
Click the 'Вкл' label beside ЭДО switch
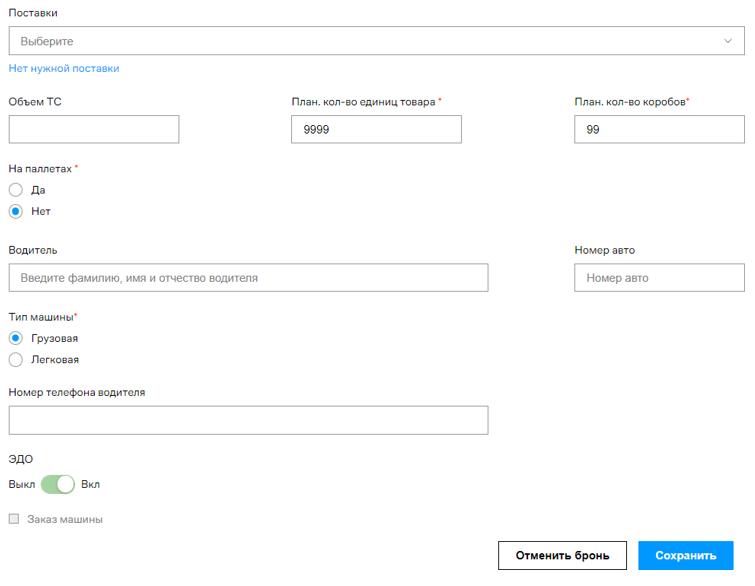pyautogui.click(x=90, y=485)
